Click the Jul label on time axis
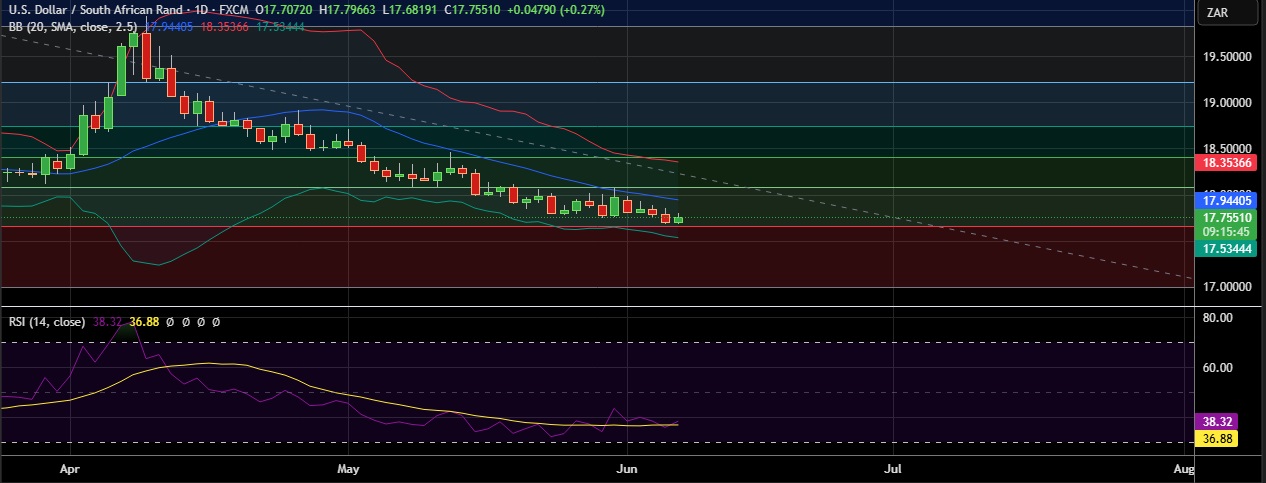The height and width of the screenshot is (483, 1266). tap(894, 468)
